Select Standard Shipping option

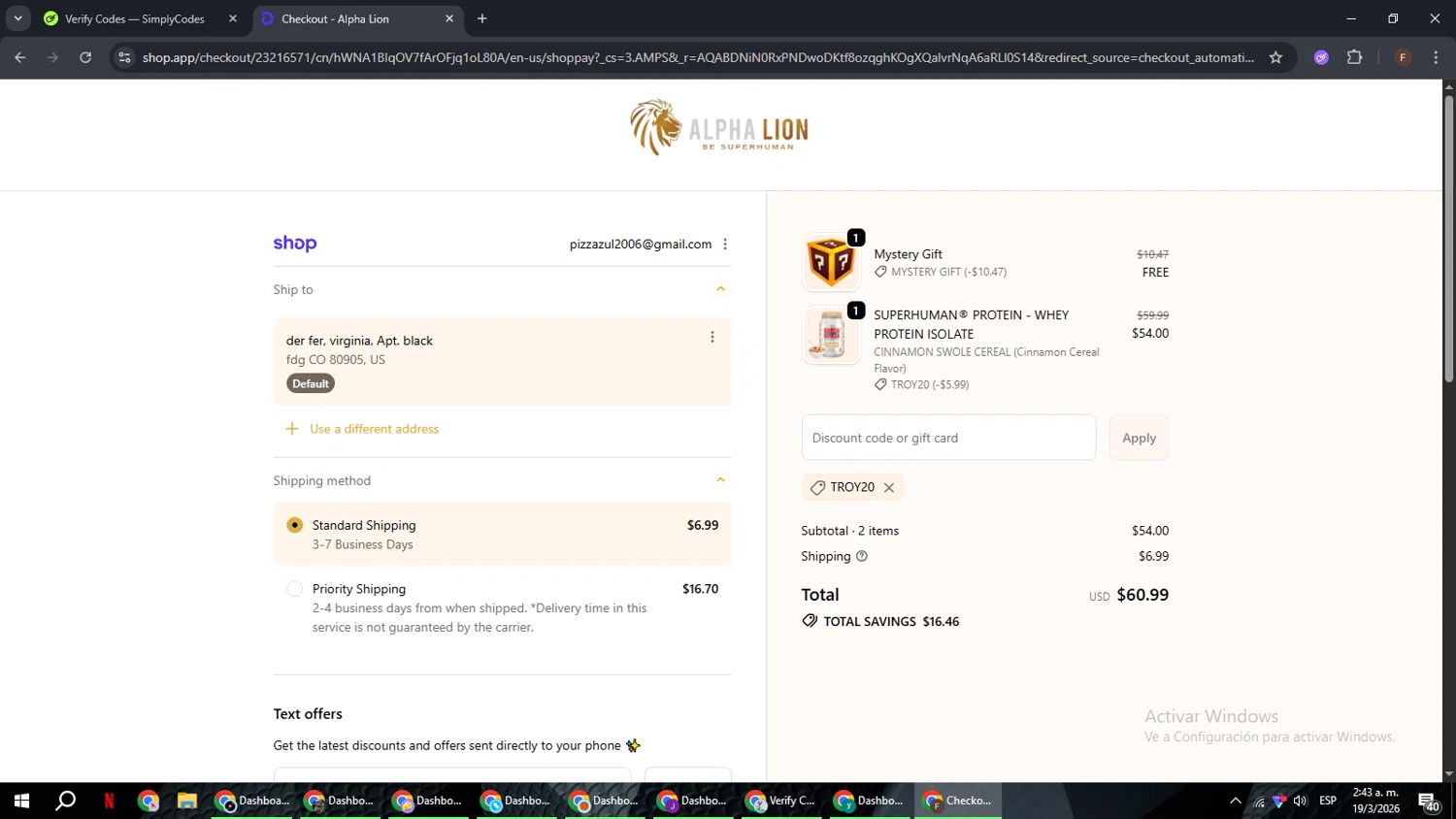coord(502,534)
